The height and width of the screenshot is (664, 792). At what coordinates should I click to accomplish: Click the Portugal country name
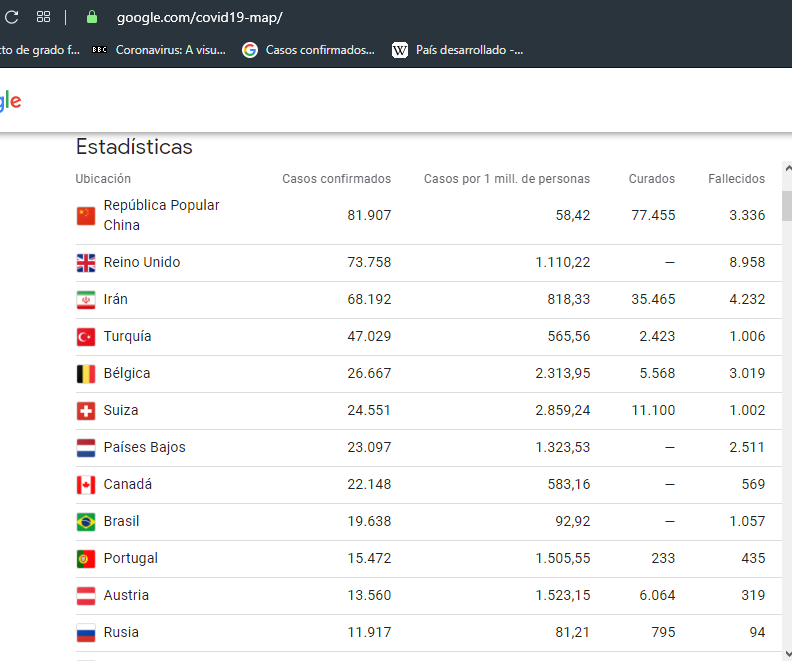131,559
